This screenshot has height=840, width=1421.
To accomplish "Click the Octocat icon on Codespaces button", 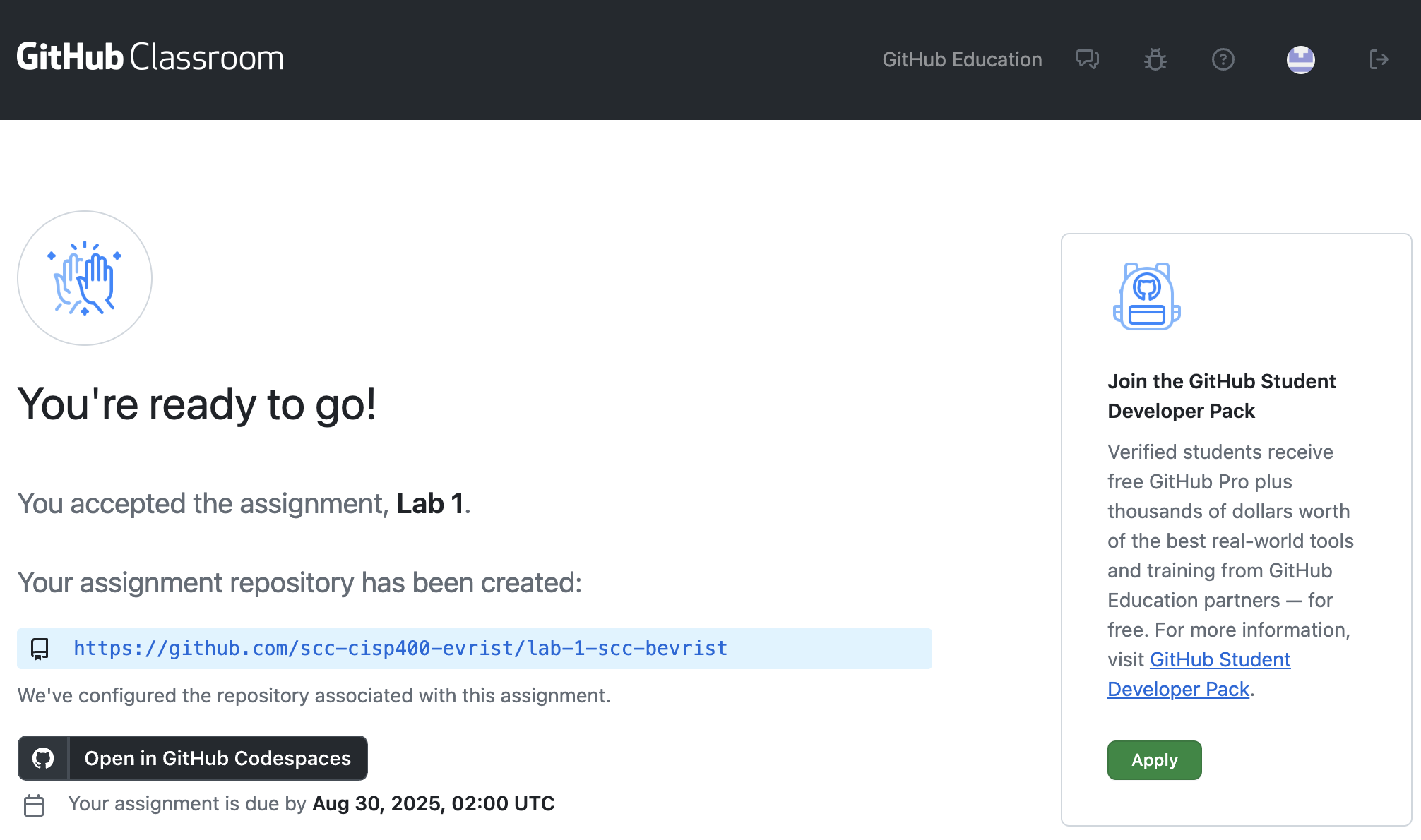I will [43, 758].
